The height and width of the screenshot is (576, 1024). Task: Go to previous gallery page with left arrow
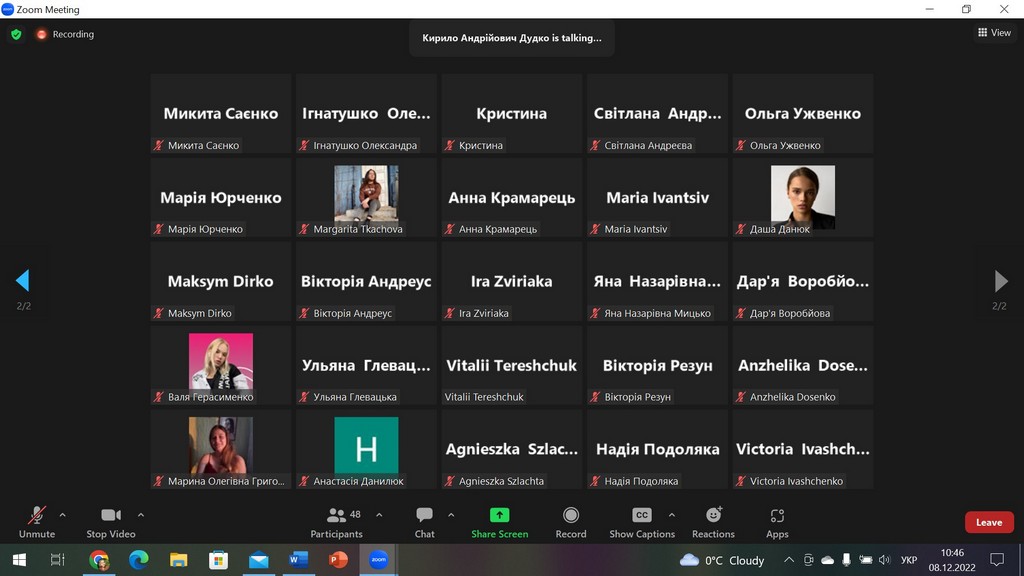point(22,281)
